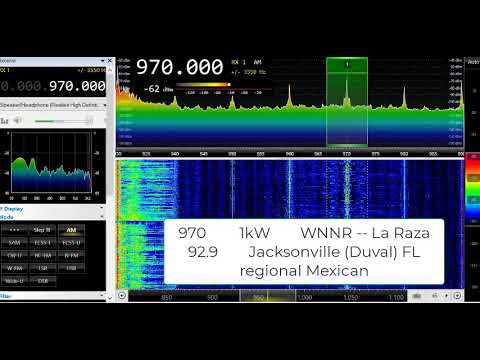Select the LSB mode button

coord(43,268)
